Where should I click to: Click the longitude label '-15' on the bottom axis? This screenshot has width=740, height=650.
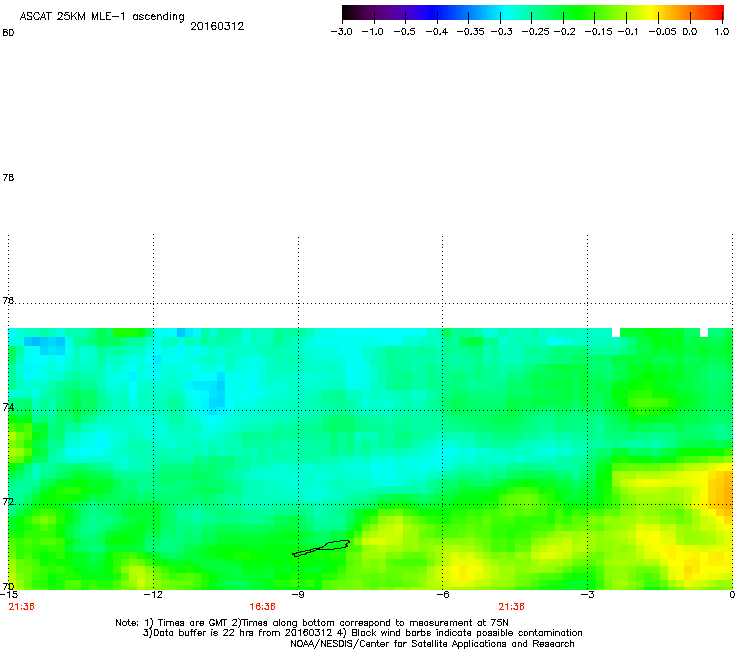pos(9,595)
